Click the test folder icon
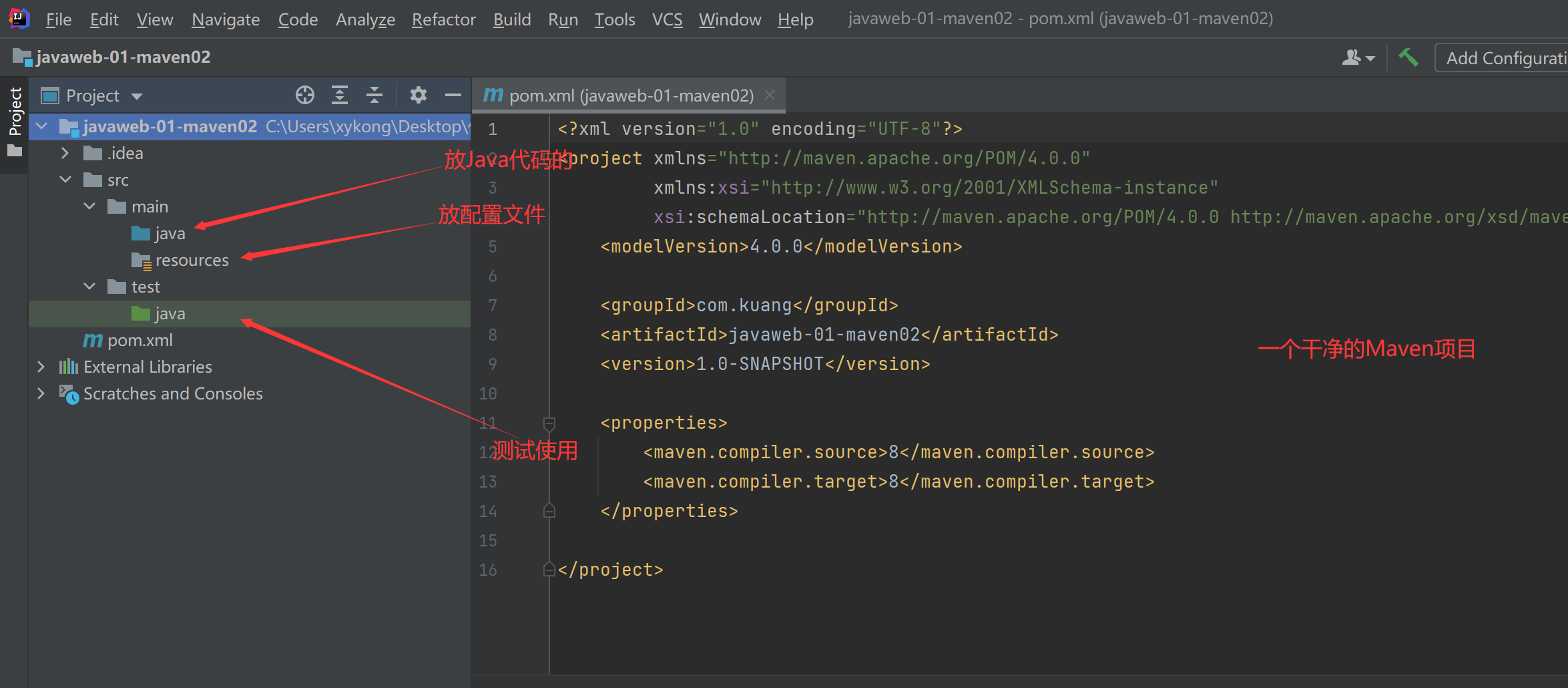Screen dimensions: 1568x688 (117, 287)
